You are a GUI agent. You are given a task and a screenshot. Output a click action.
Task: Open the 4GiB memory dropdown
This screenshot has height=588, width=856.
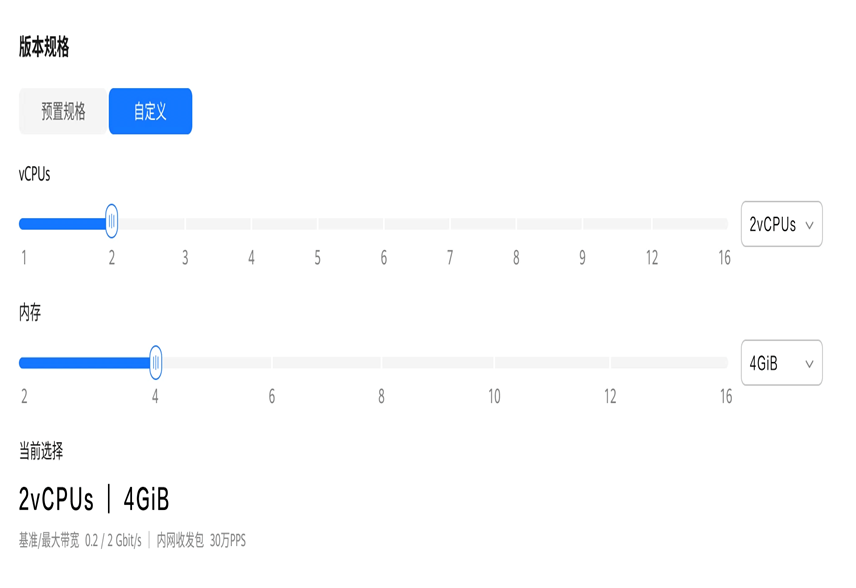tap(781, 363)
